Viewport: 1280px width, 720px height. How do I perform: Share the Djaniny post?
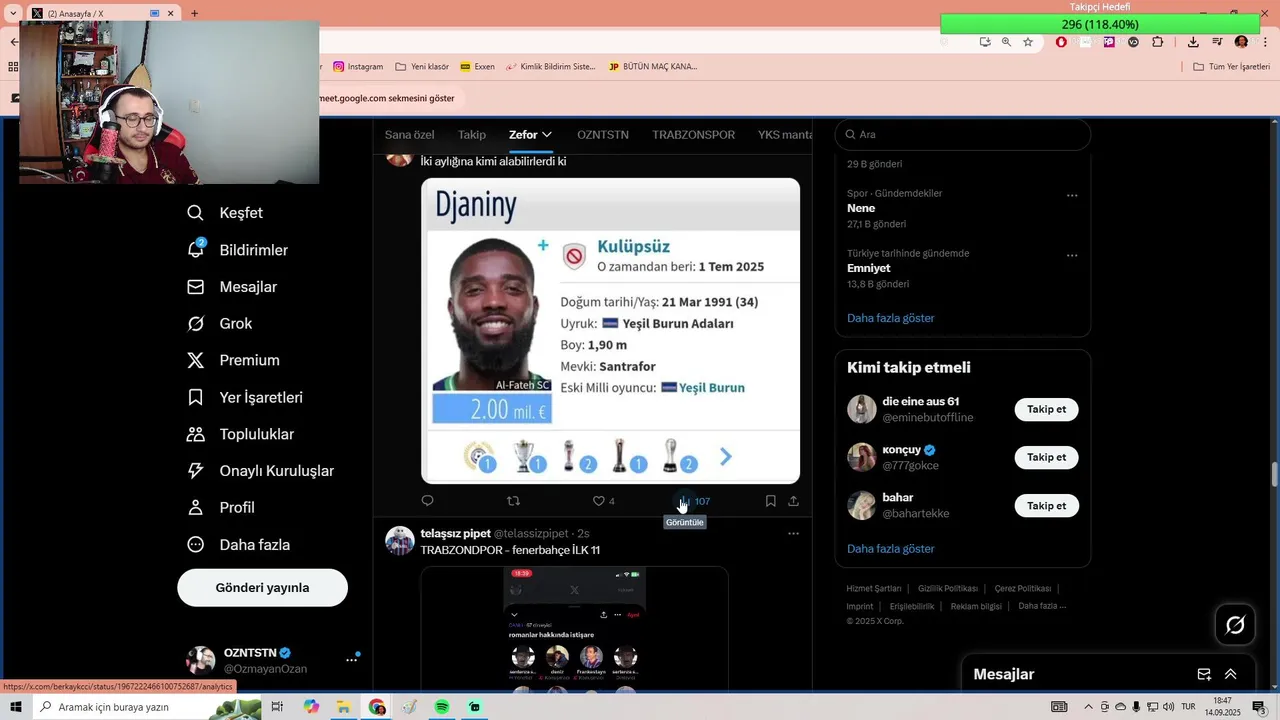click(794, 501)
